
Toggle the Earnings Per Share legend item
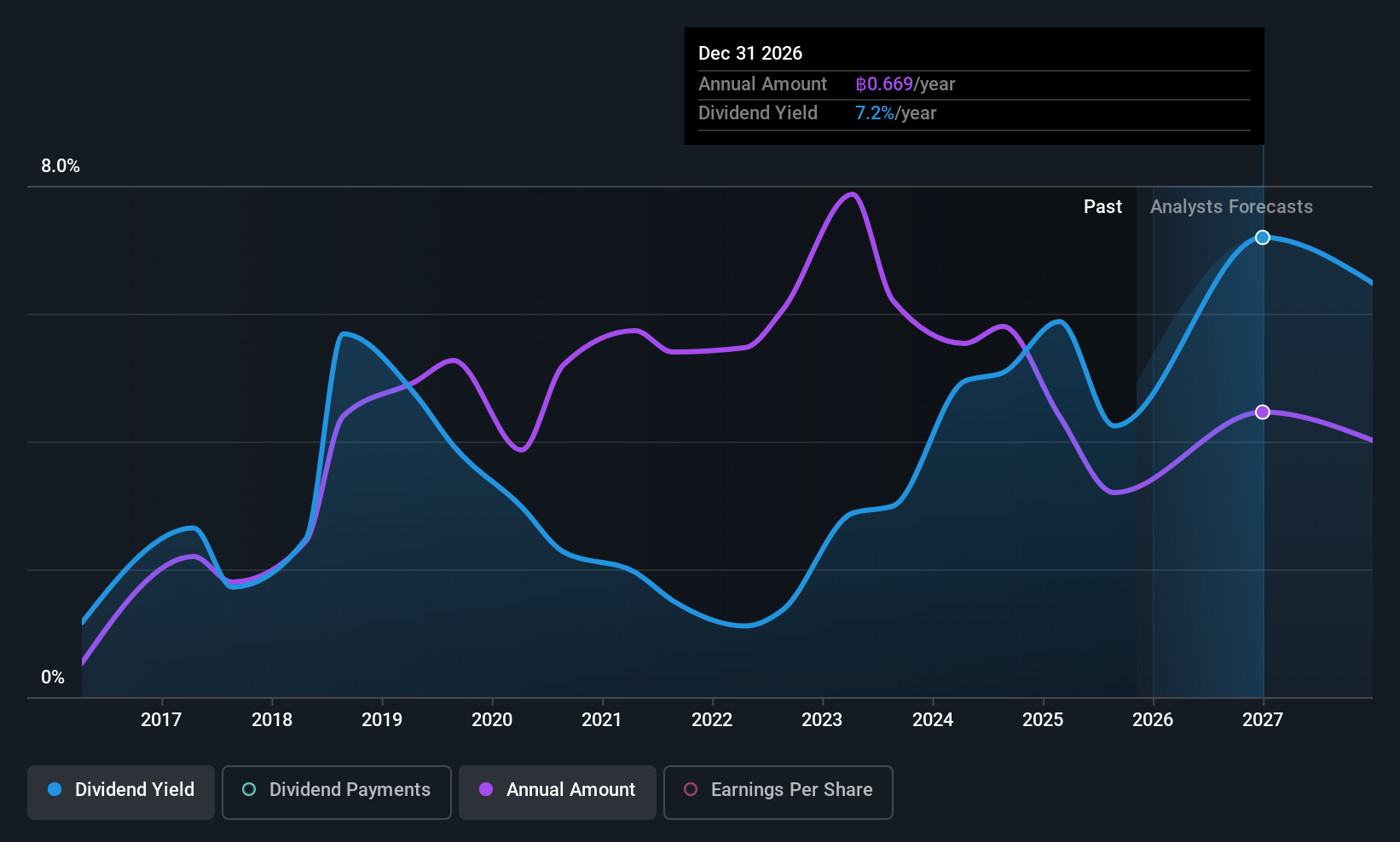click(x=778, y=792)
